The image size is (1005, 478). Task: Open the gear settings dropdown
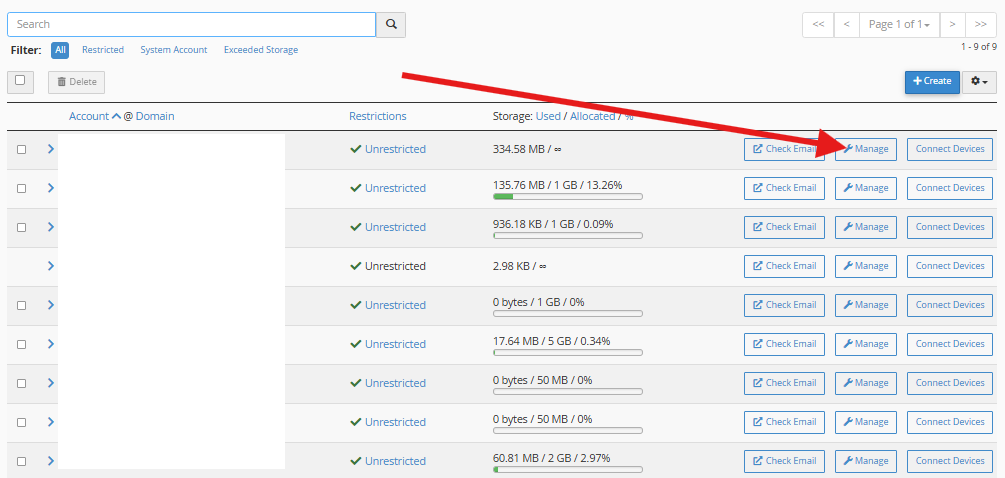[x=979, y=81]
